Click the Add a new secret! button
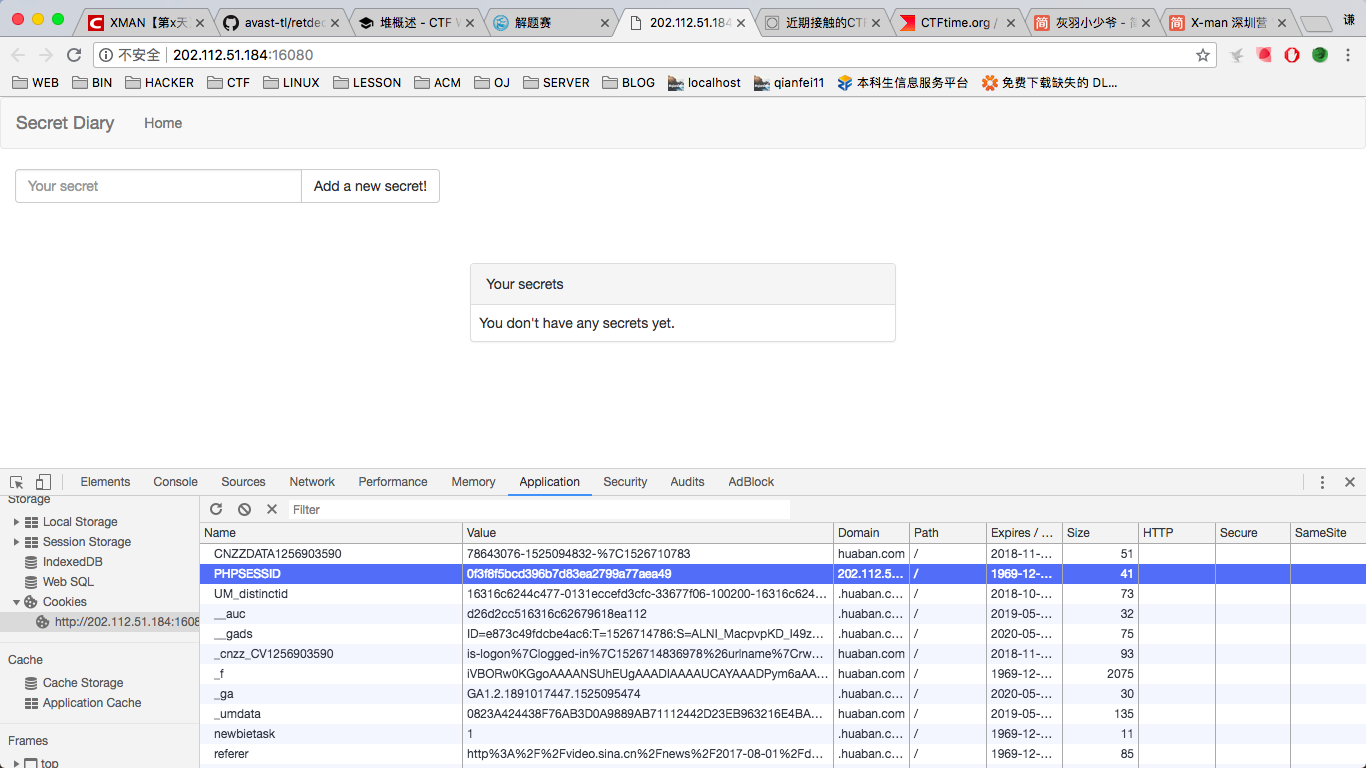Screen dimensions: 1366x768 370,186
